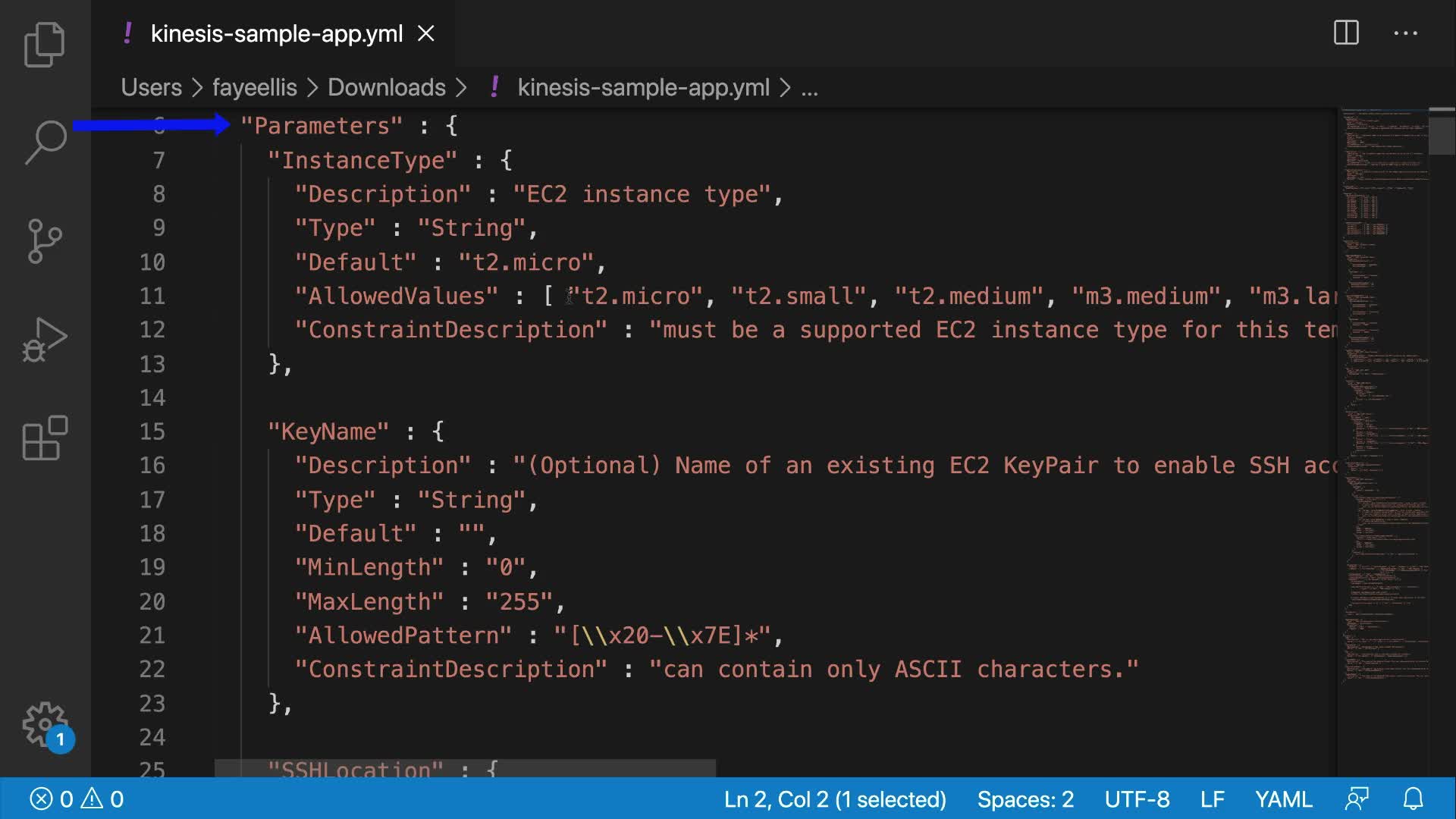Open the More Actions ellipsis menu
The height and width of the screenshot is (819, 1456).
[x=1405, y=33]
